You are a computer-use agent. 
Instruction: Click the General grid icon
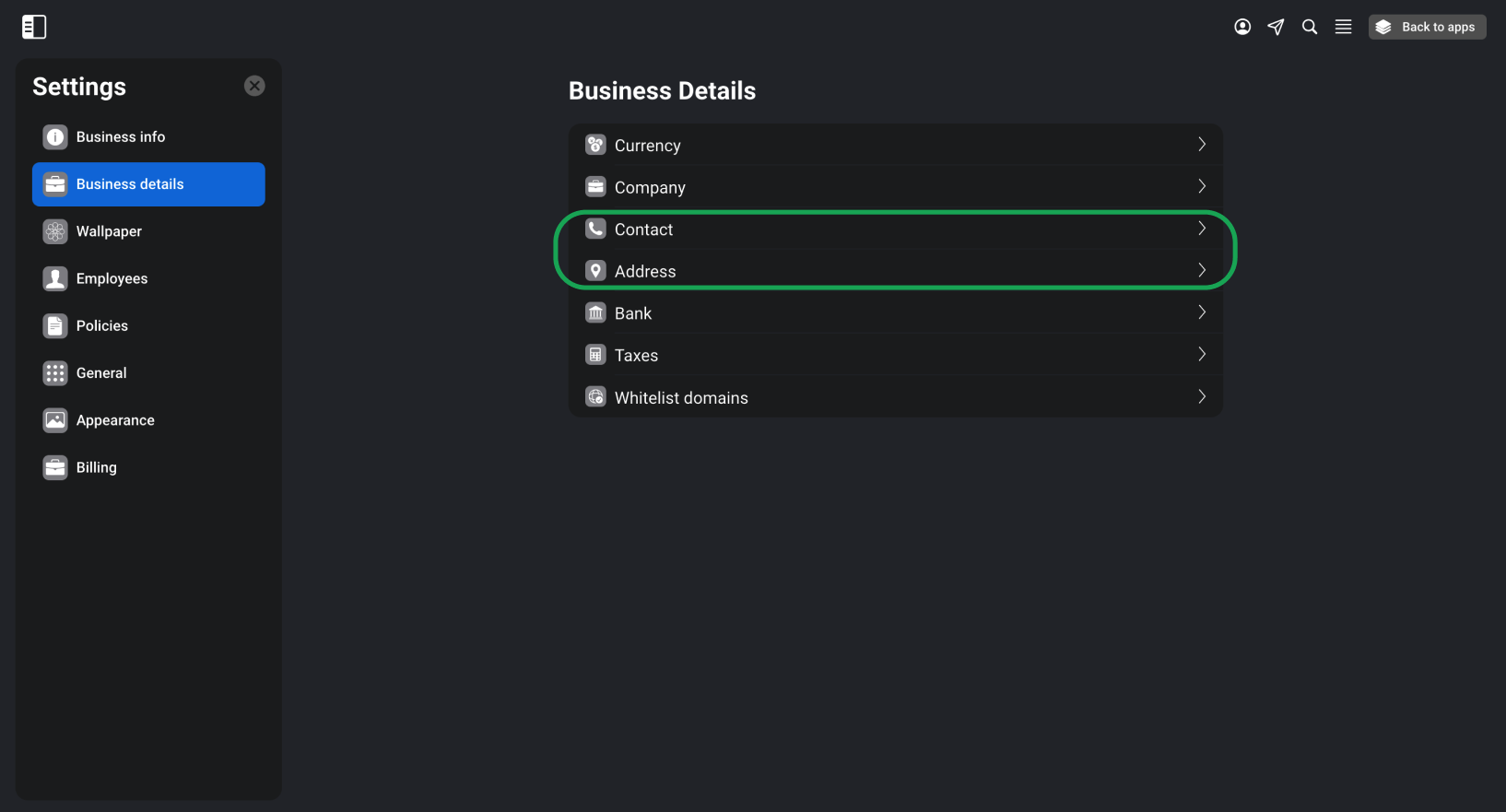[55, 373]
